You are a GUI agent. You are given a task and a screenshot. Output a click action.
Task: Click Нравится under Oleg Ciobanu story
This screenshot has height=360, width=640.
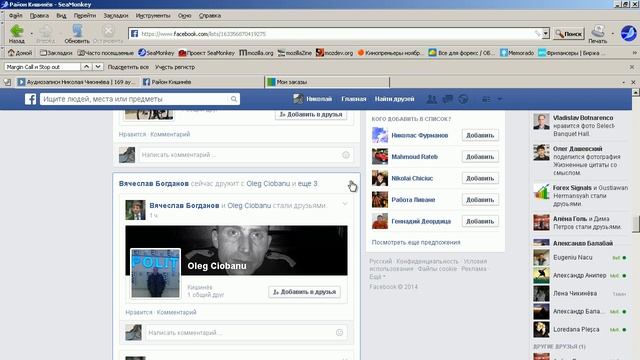pyautogui.click(x=139, y=312)
